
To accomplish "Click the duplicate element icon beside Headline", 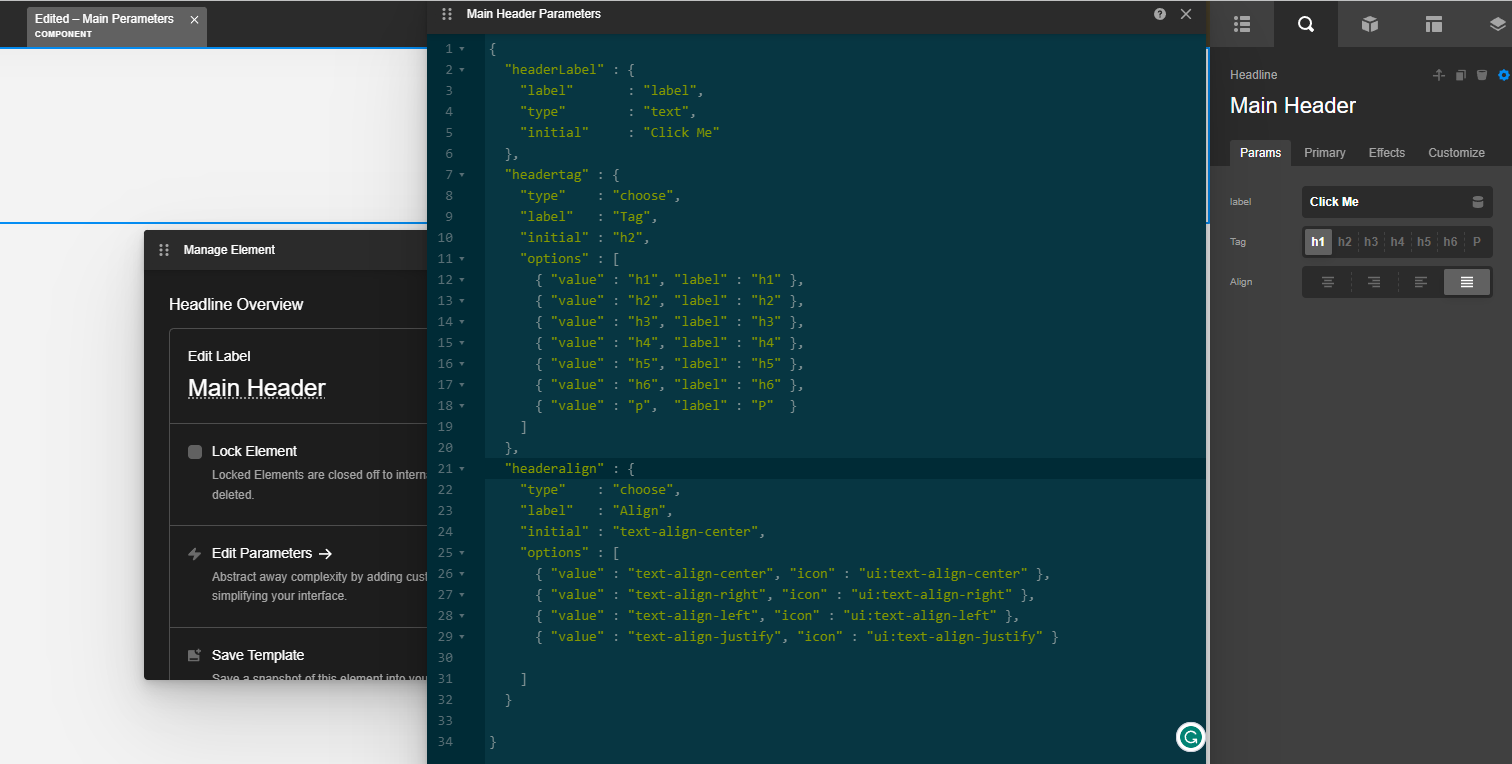I will pos(1461,75).
